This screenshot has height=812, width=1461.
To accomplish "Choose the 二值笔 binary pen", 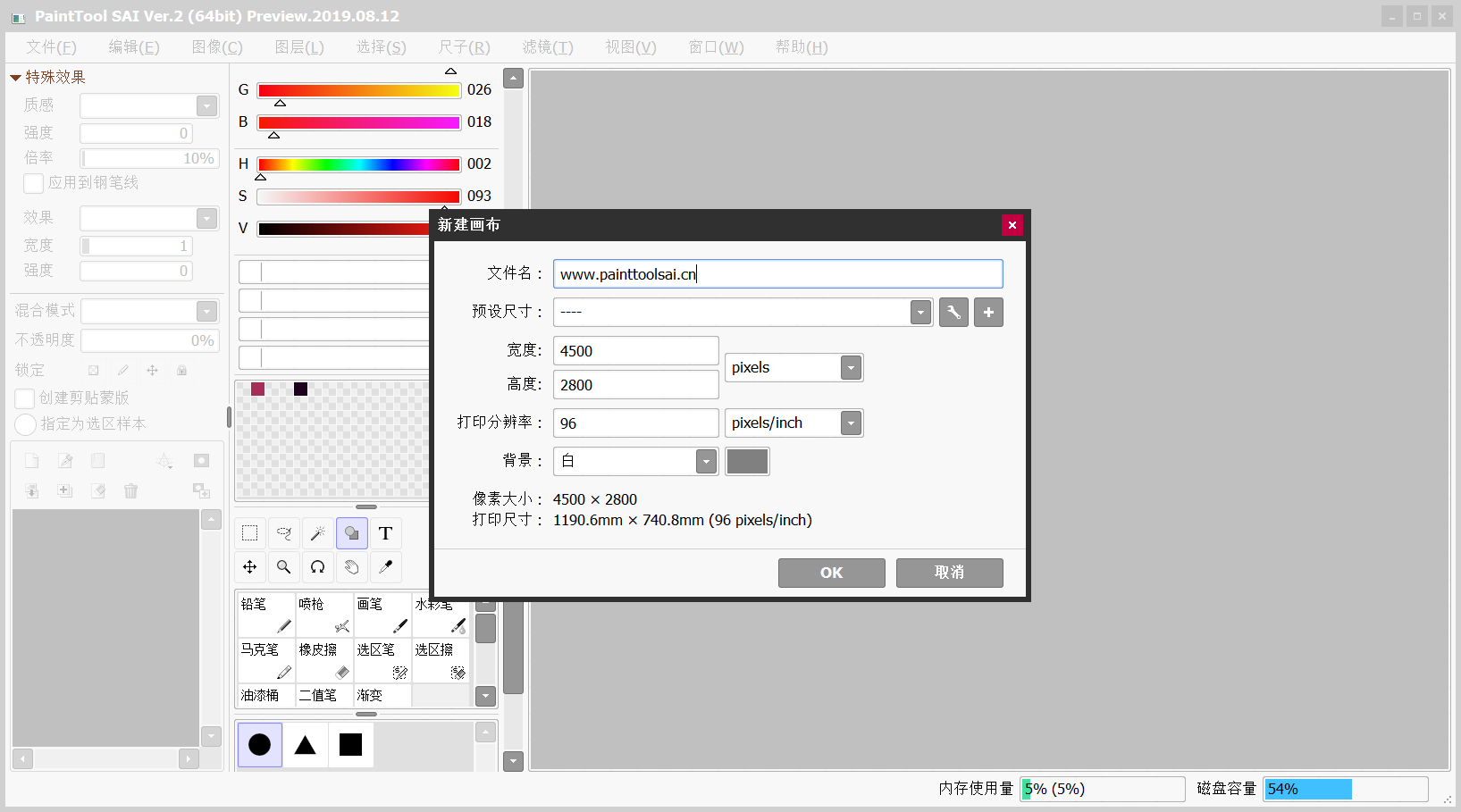I will point(324,695).
